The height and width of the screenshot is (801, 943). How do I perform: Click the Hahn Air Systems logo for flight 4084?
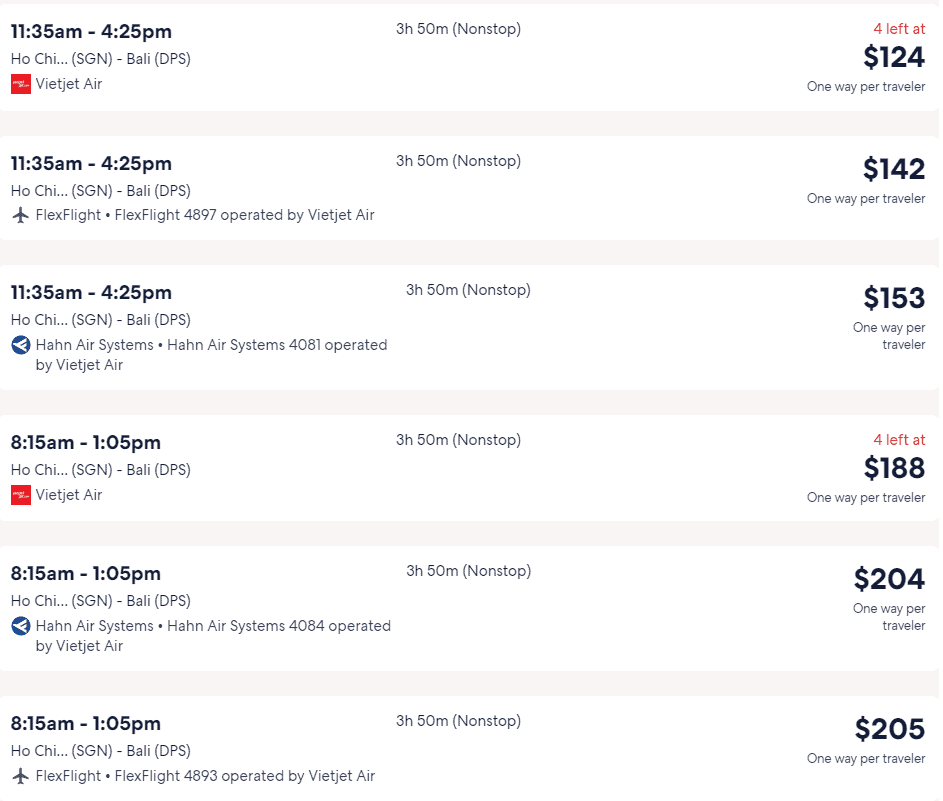point(21,627)
